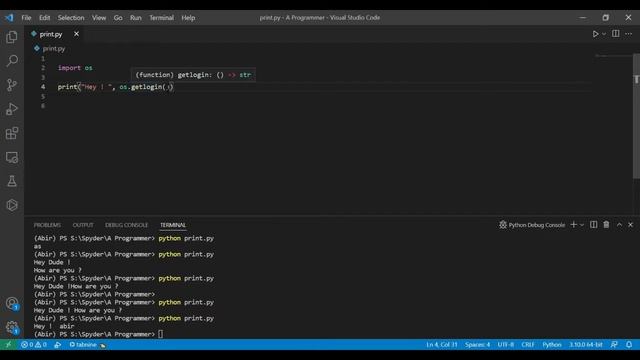The height and width of the screenshot is (360, 640).
Task: Switch to the Terminal panel tab
Action: 173,225
